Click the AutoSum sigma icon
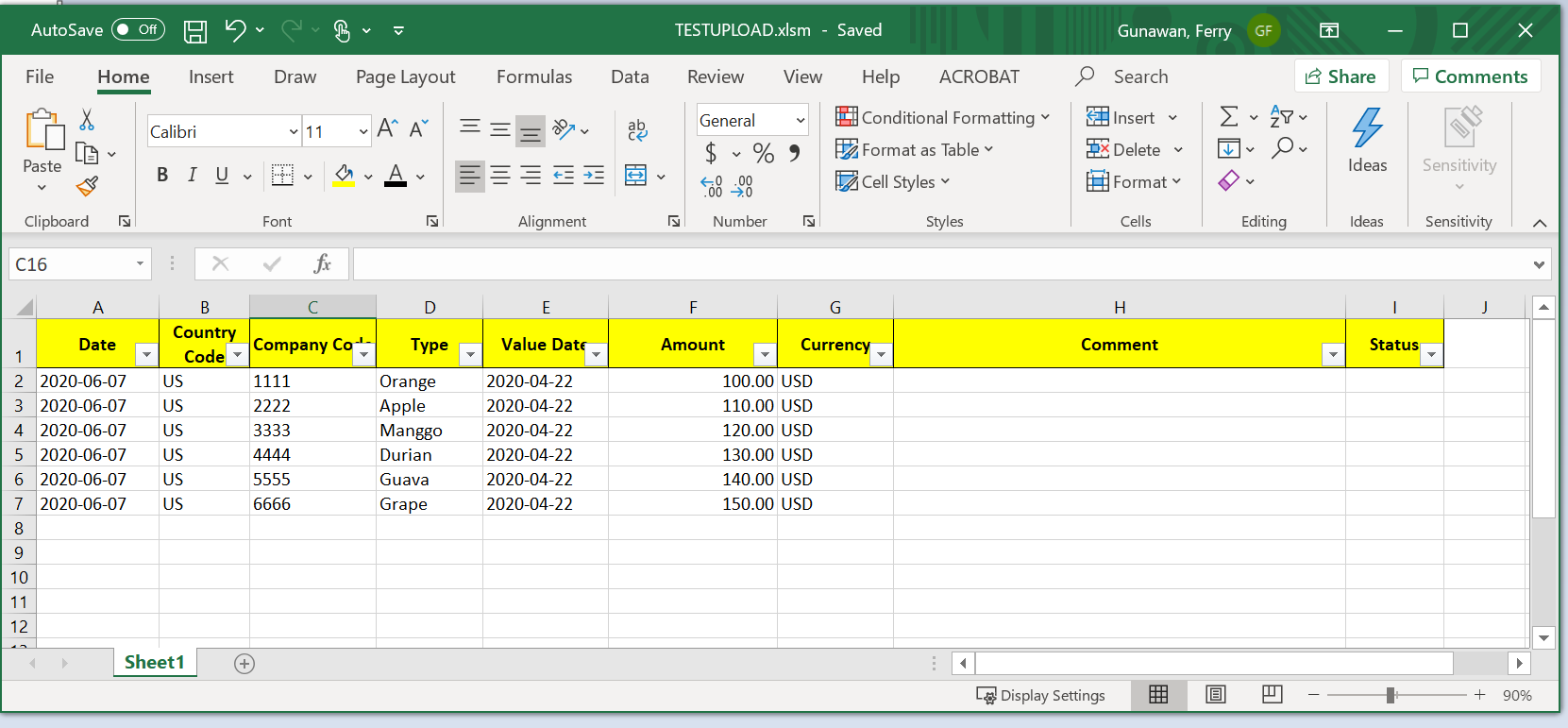 click(1228, 117)
